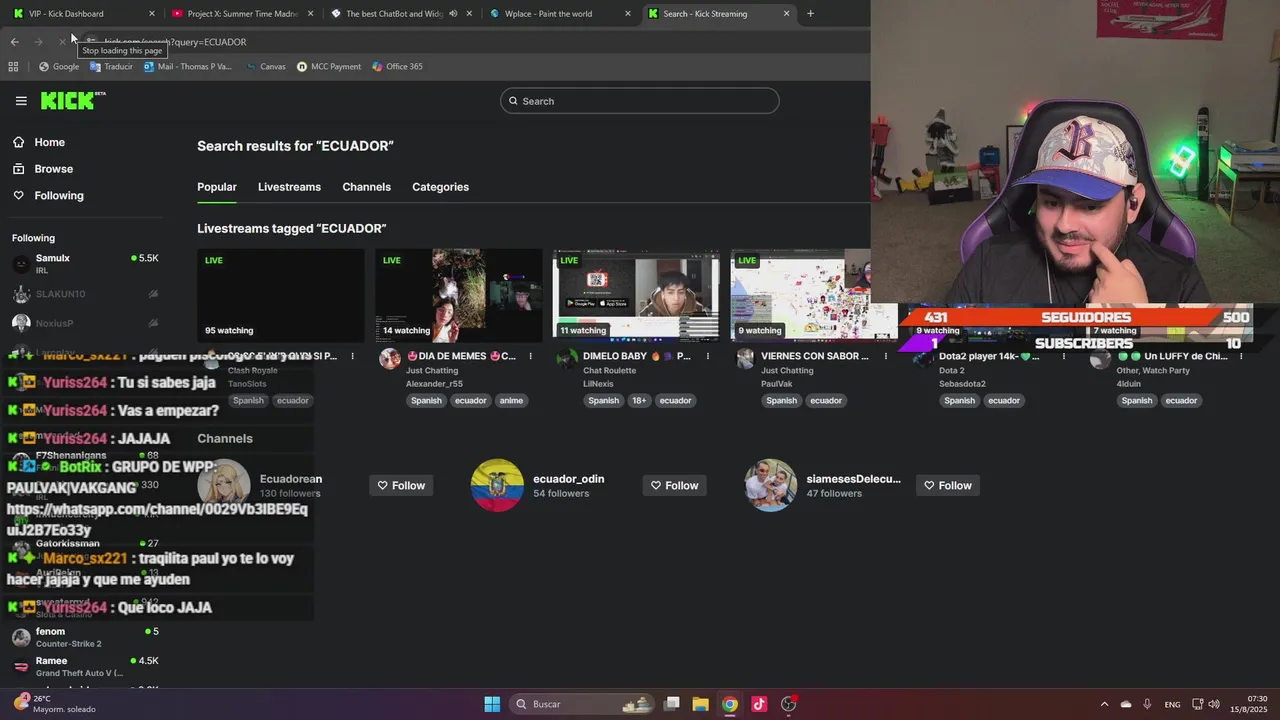Open options menu for Dota2 player 14k stream
The image size is (1280, 720).
(1063, 356)
